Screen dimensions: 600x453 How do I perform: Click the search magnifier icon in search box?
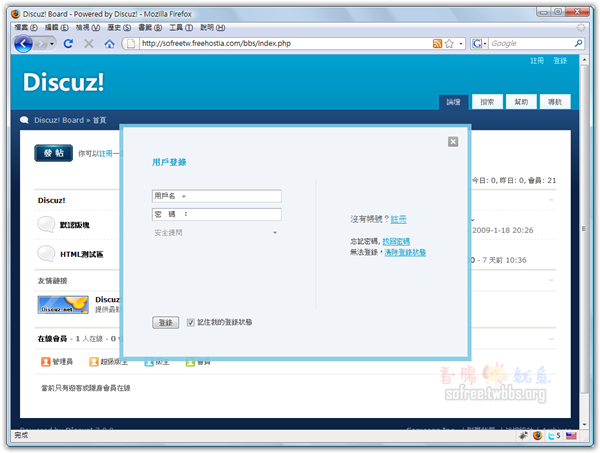pyautogui.click(x=581, y=44)
